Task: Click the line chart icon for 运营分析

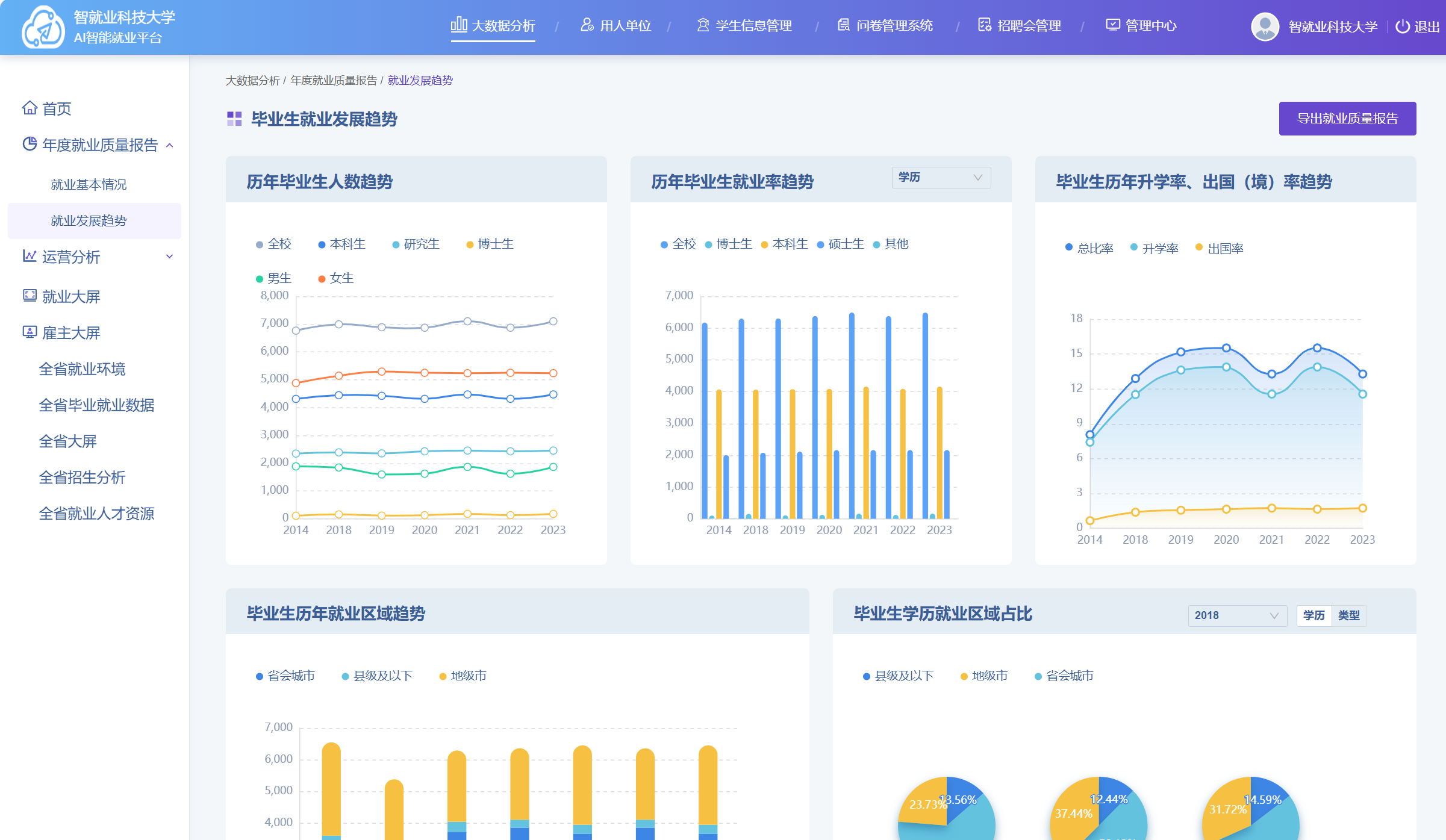Action: tap(30, 256)
